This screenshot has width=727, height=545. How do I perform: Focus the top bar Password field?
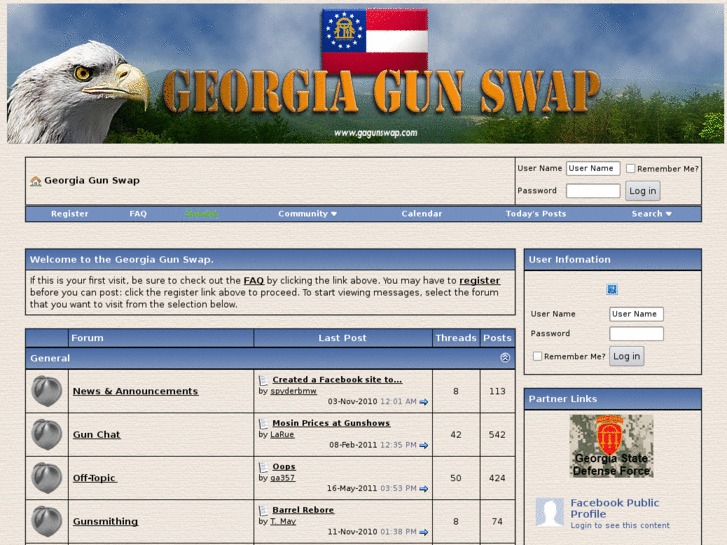click(x=593, y=191)
